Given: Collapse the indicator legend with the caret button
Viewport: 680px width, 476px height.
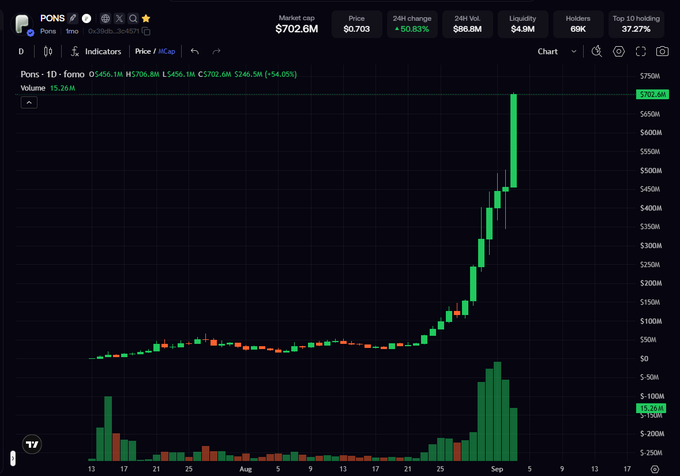Looking at the screenshot, I should 29,102.
